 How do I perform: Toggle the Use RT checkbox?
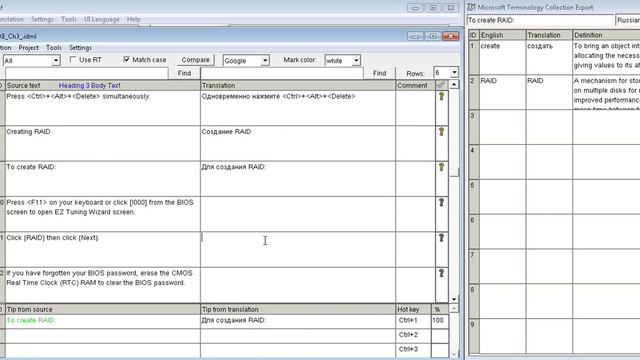tap(73, 60)
